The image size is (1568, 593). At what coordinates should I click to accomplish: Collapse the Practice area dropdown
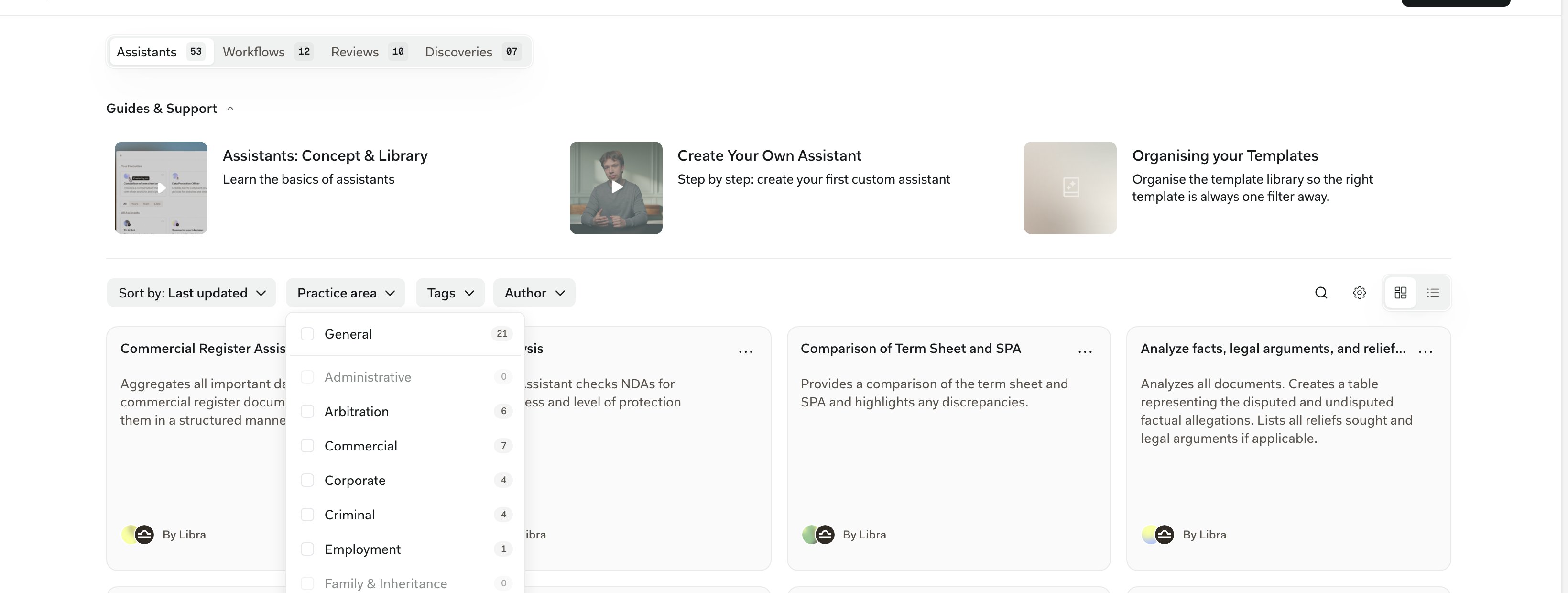click(x=345, y=293)
